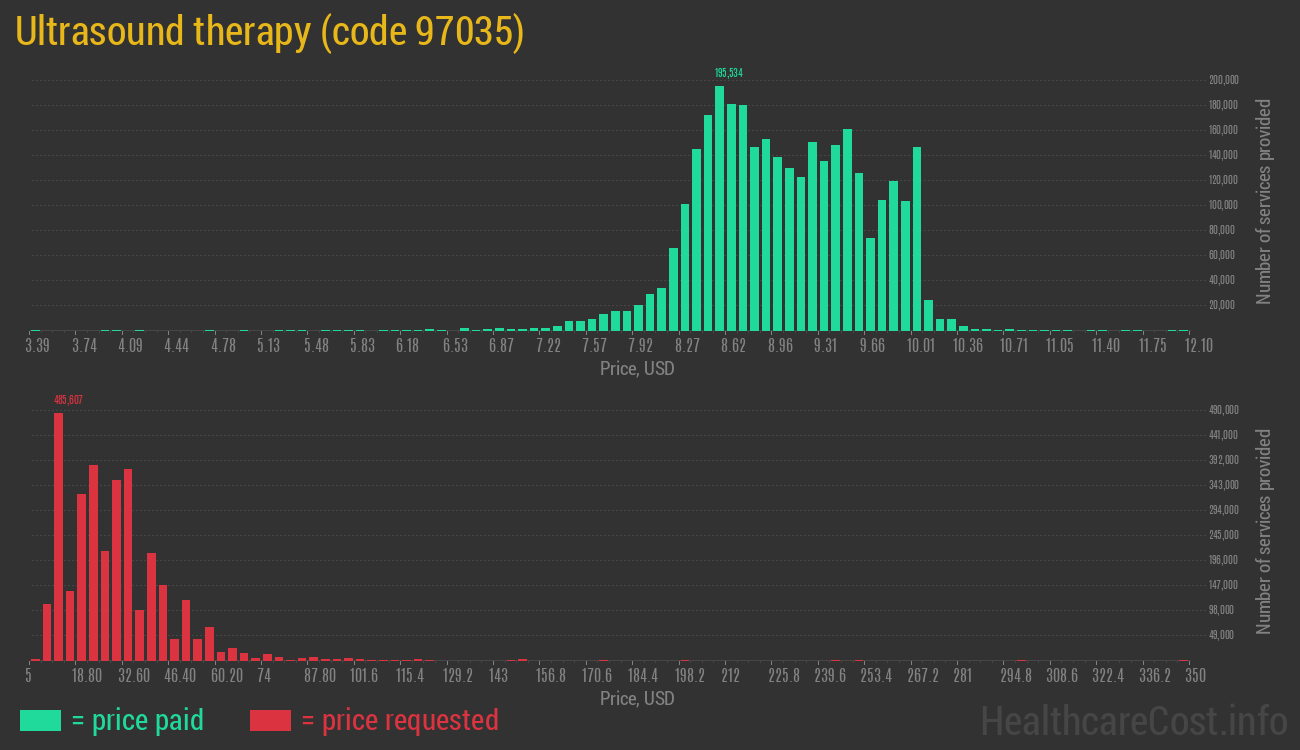Screen dimensions: 1300x750
Task: Click the 195,534 peak value label
Action: pyautogui.click(x=728, y=73)
